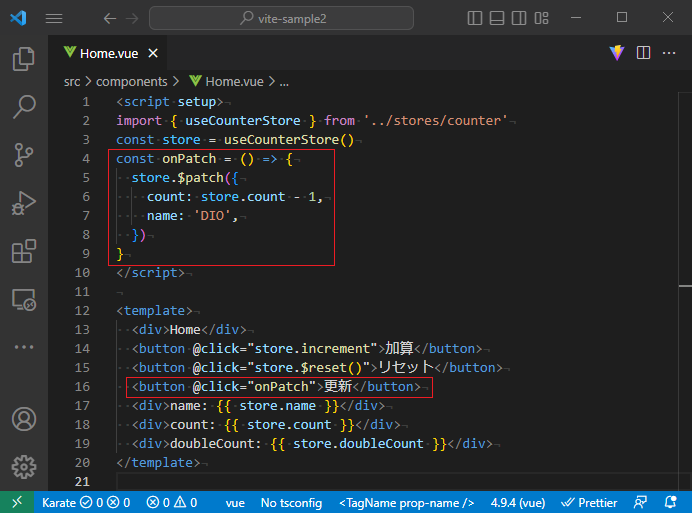Click store.increment in line 14
The width and height of the screenshot is (692, 513).
(x=312, y=348)
